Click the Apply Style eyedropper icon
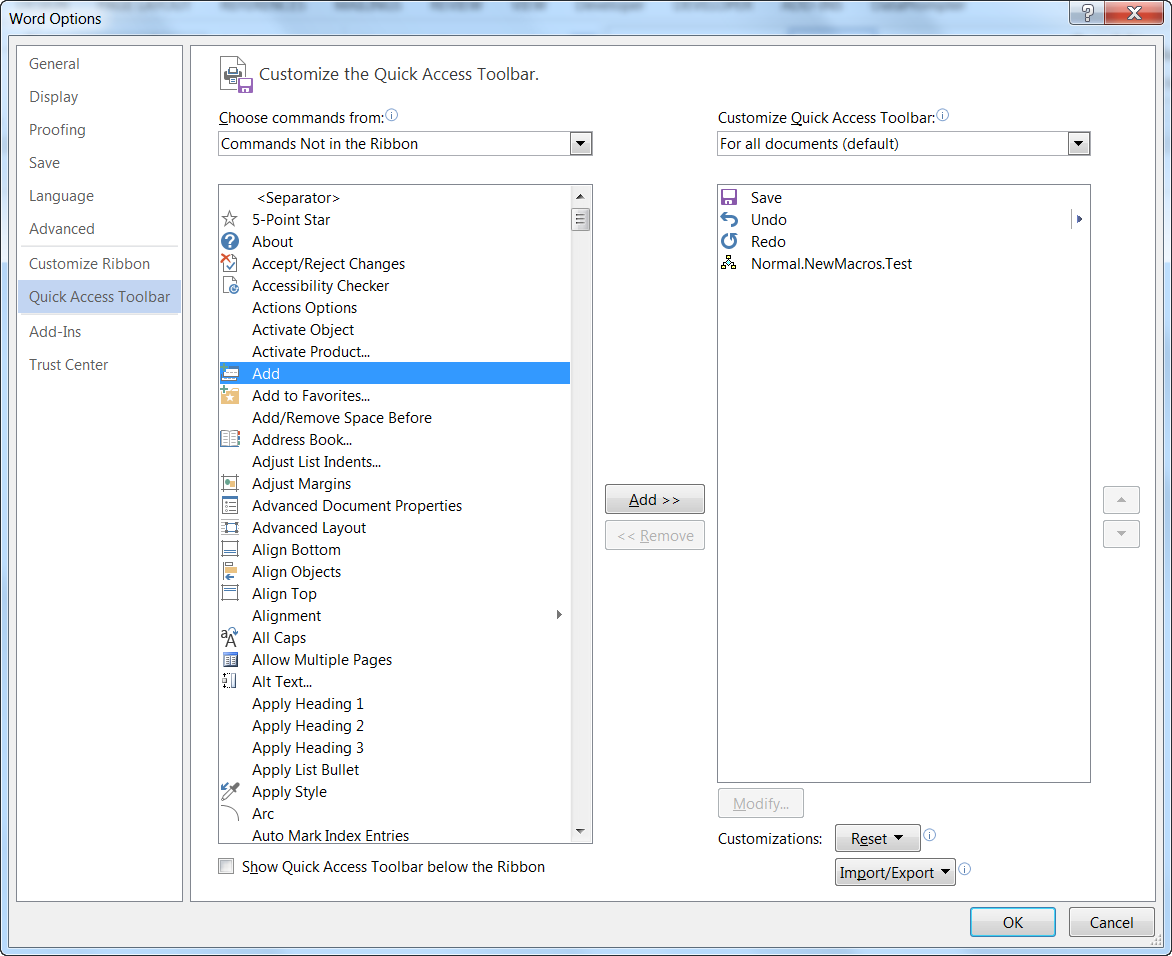The height and width of the screenshot is (956, 1172). click(229, 791)
